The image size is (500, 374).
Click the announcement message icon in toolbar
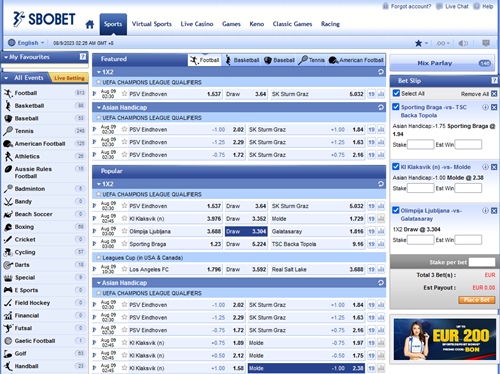tap(486, 43)
